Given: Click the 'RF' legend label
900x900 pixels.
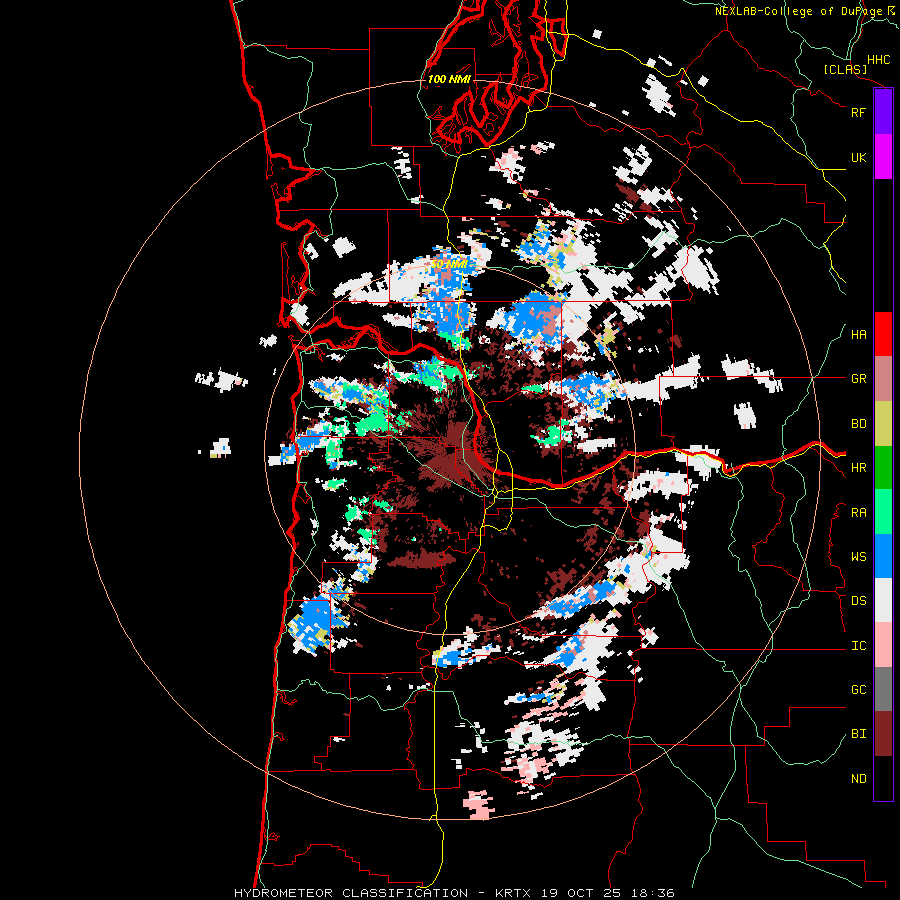Looking at the screenshot, I should 858,112.
